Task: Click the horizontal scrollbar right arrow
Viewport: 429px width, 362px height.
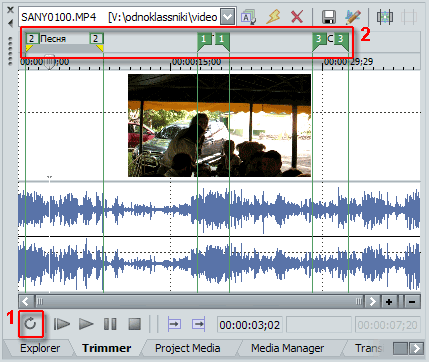Action: (x=372, y=302)
